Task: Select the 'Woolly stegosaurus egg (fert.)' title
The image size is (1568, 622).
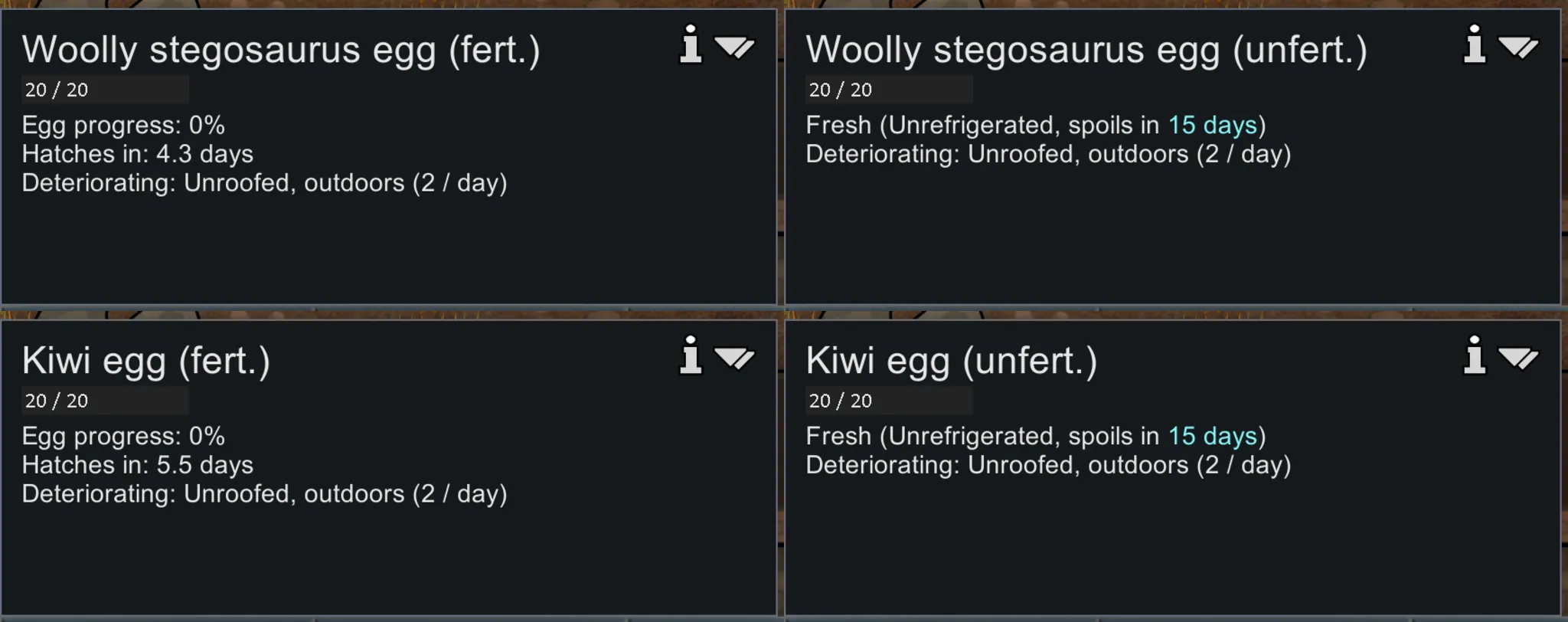Action: click(281, 51)
